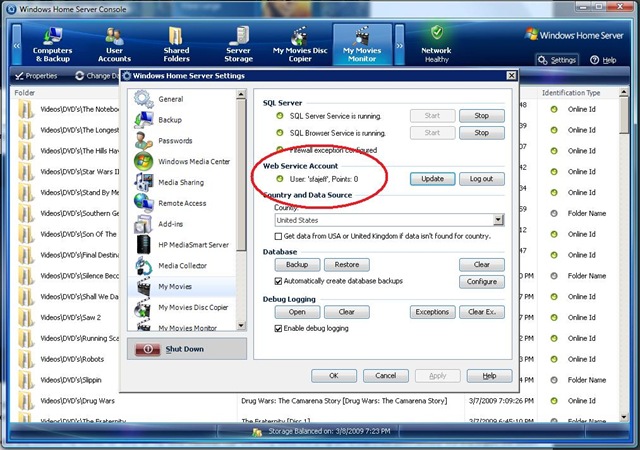Toggle get data from USA or UK checkbox
640x450 pixels.
278,236
